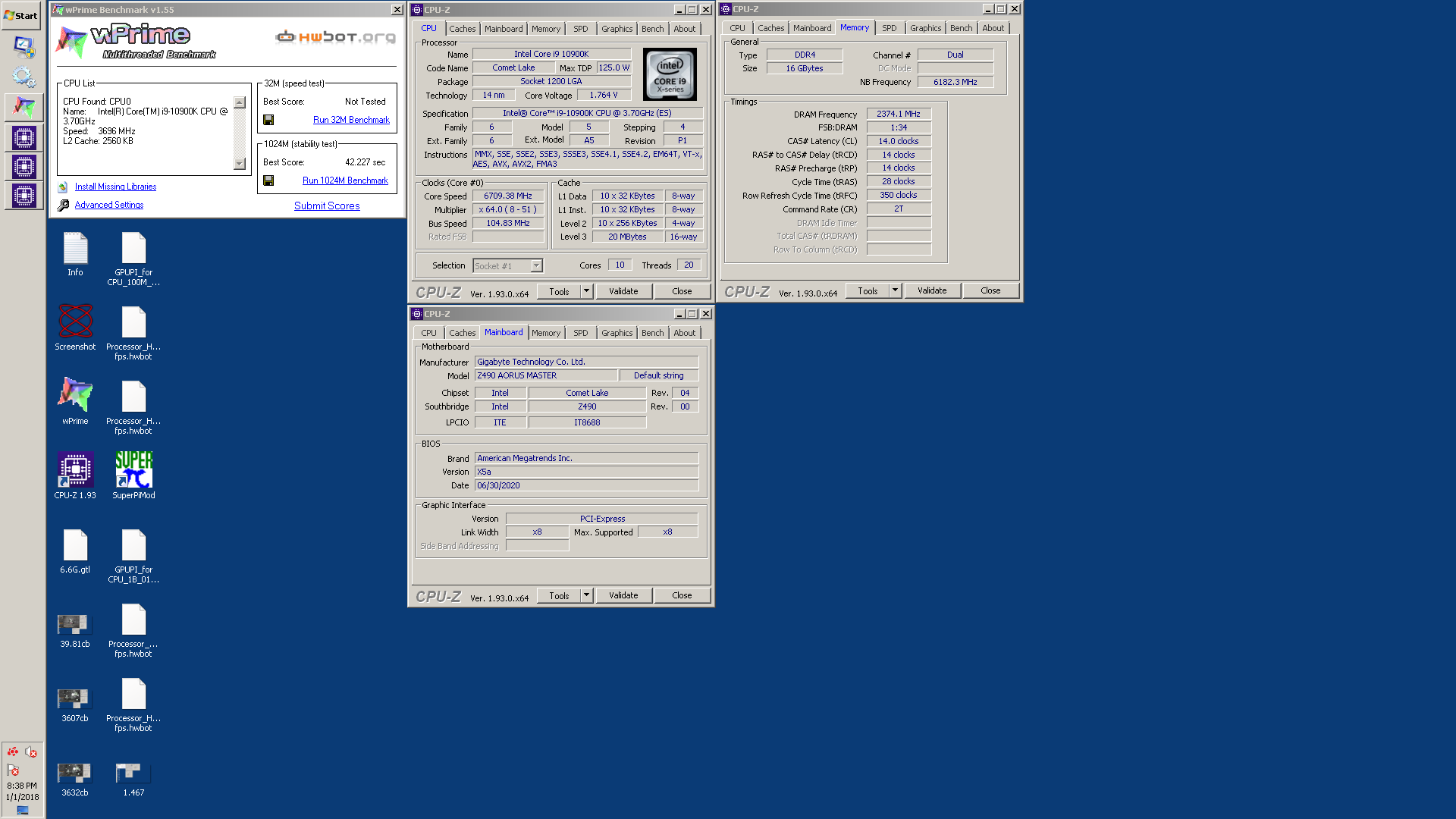Switch to Caches tab in CPU window
The height and width of the screenshot is (819, 1456).
(462, 29)
